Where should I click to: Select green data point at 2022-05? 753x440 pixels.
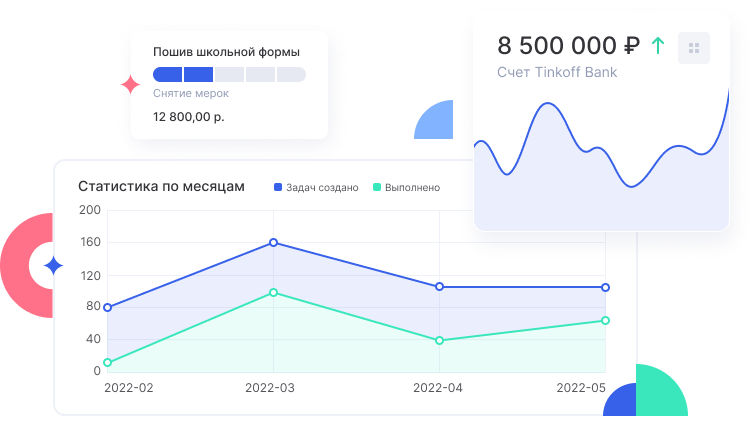(606, 320)
